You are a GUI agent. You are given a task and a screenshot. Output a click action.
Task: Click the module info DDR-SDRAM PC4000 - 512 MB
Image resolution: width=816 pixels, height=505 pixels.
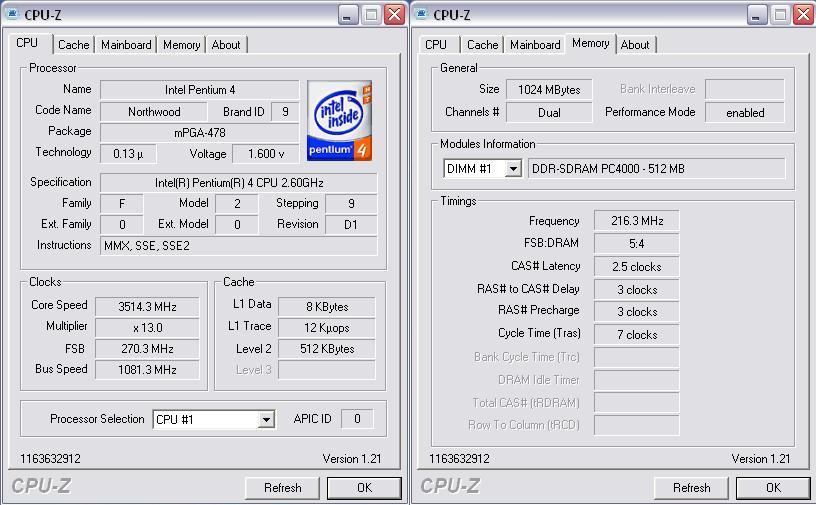656,169
